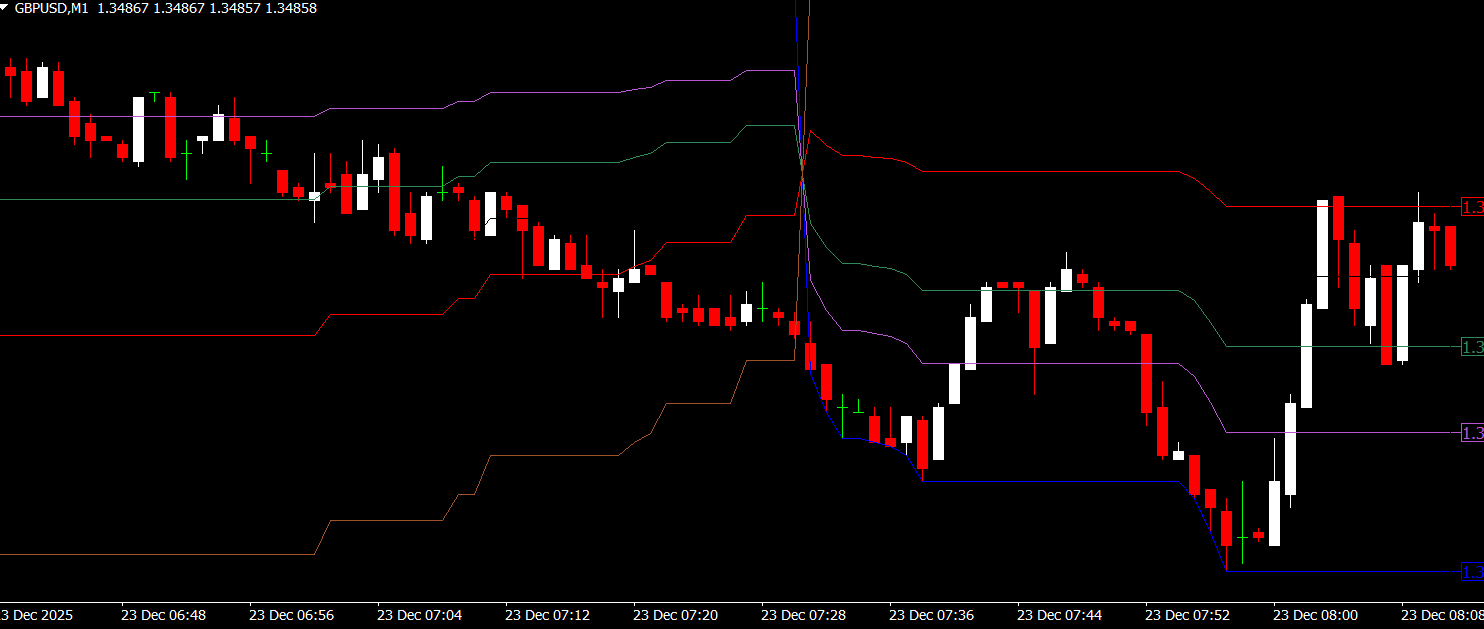Click the 23 Dec 06:48 time label
Screen dimensions: 1484x629
[x=163, y=614]
